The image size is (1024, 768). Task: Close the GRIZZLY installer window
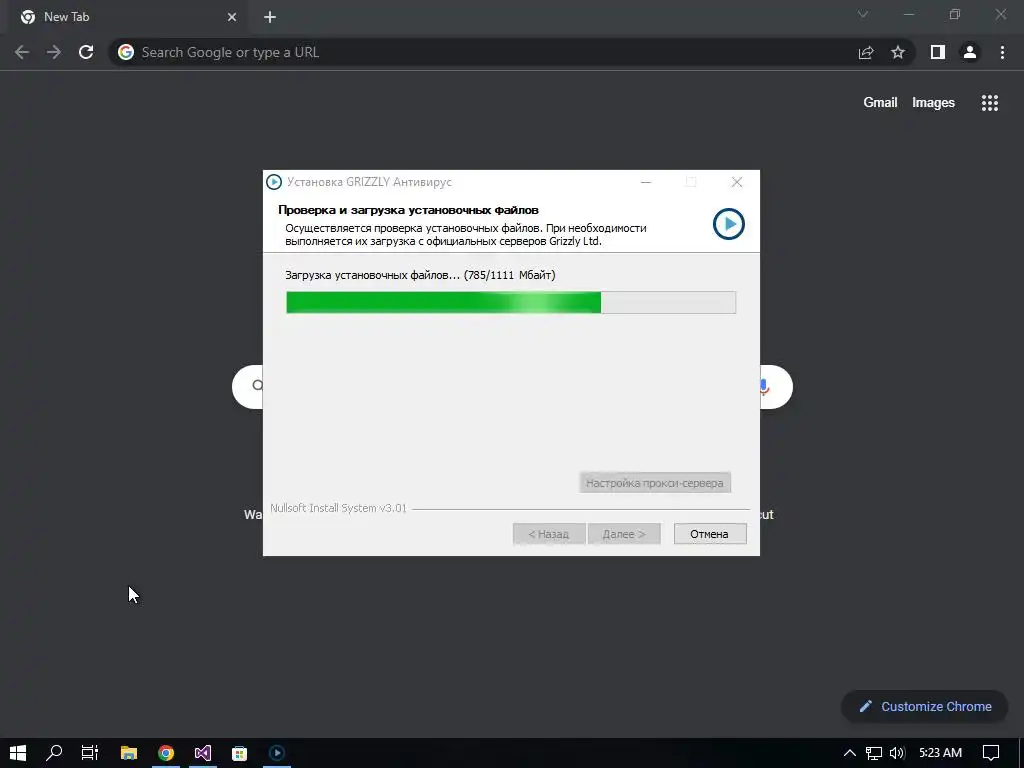point(737,182)
